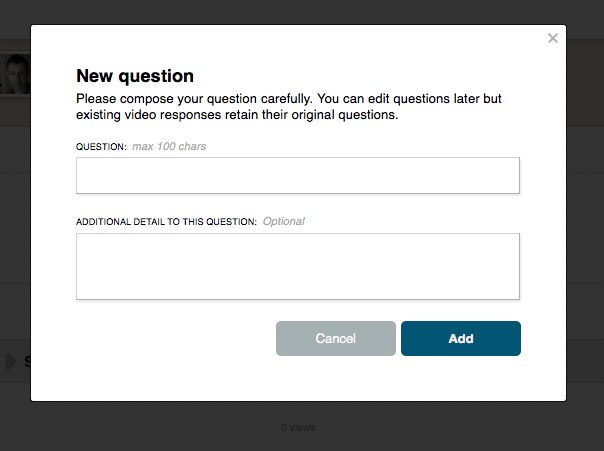This screenshot has height=451, width=604.
Task: Focus the Additional detail text area
Action: 298,266
